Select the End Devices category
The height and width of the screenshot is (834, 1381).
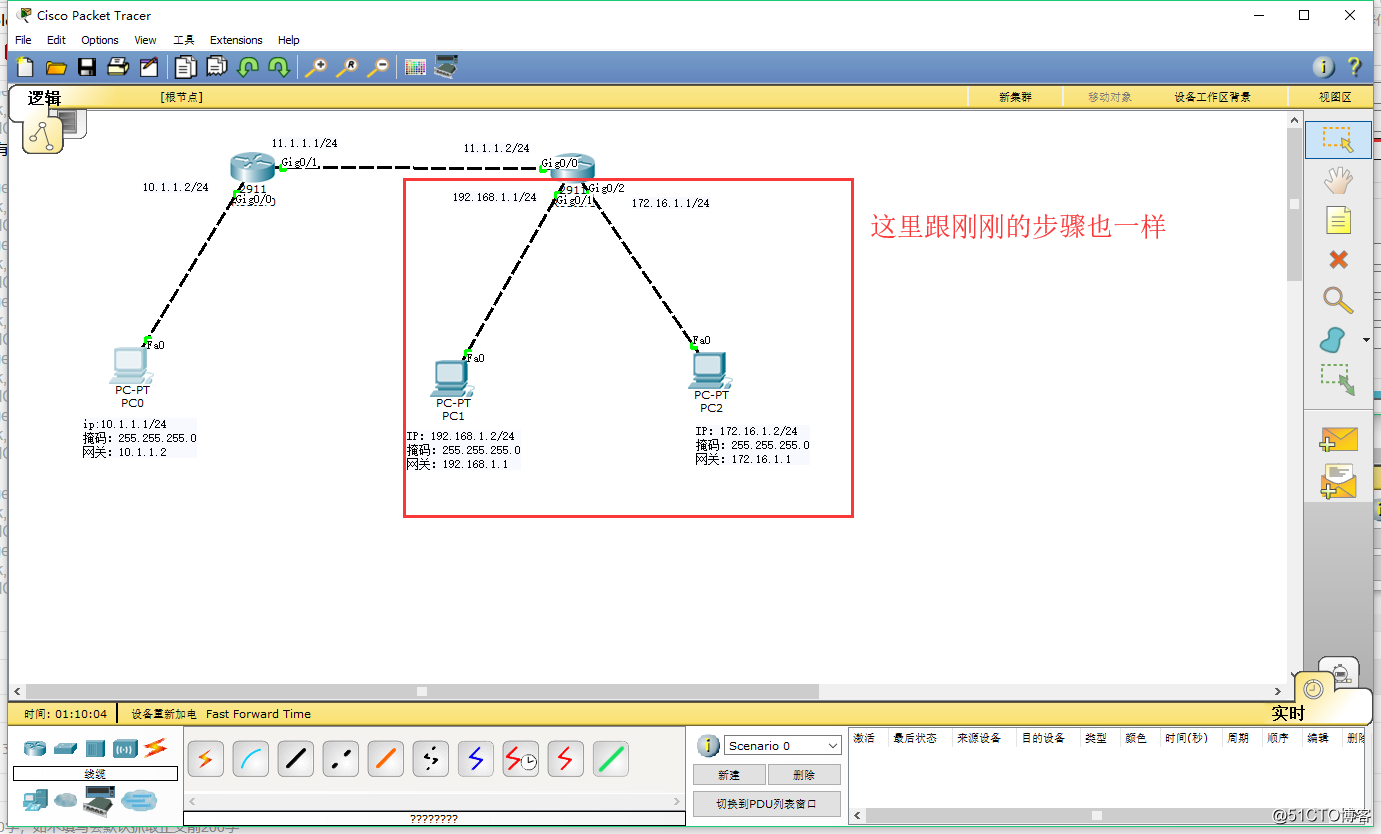pyautogui.click(x=35, y=800)
